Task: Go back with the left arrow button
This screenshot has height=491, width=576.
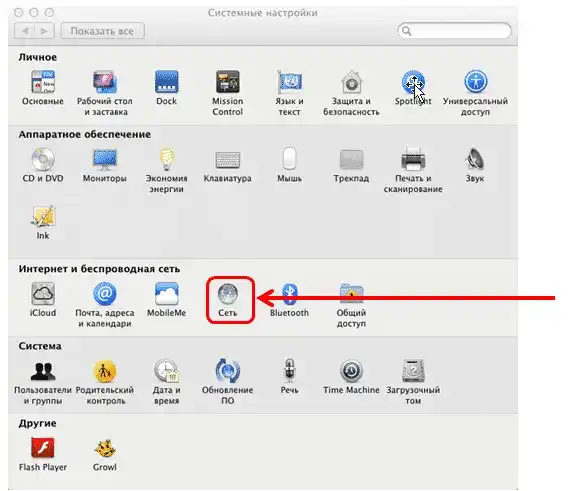Action: tap(25, 31)
